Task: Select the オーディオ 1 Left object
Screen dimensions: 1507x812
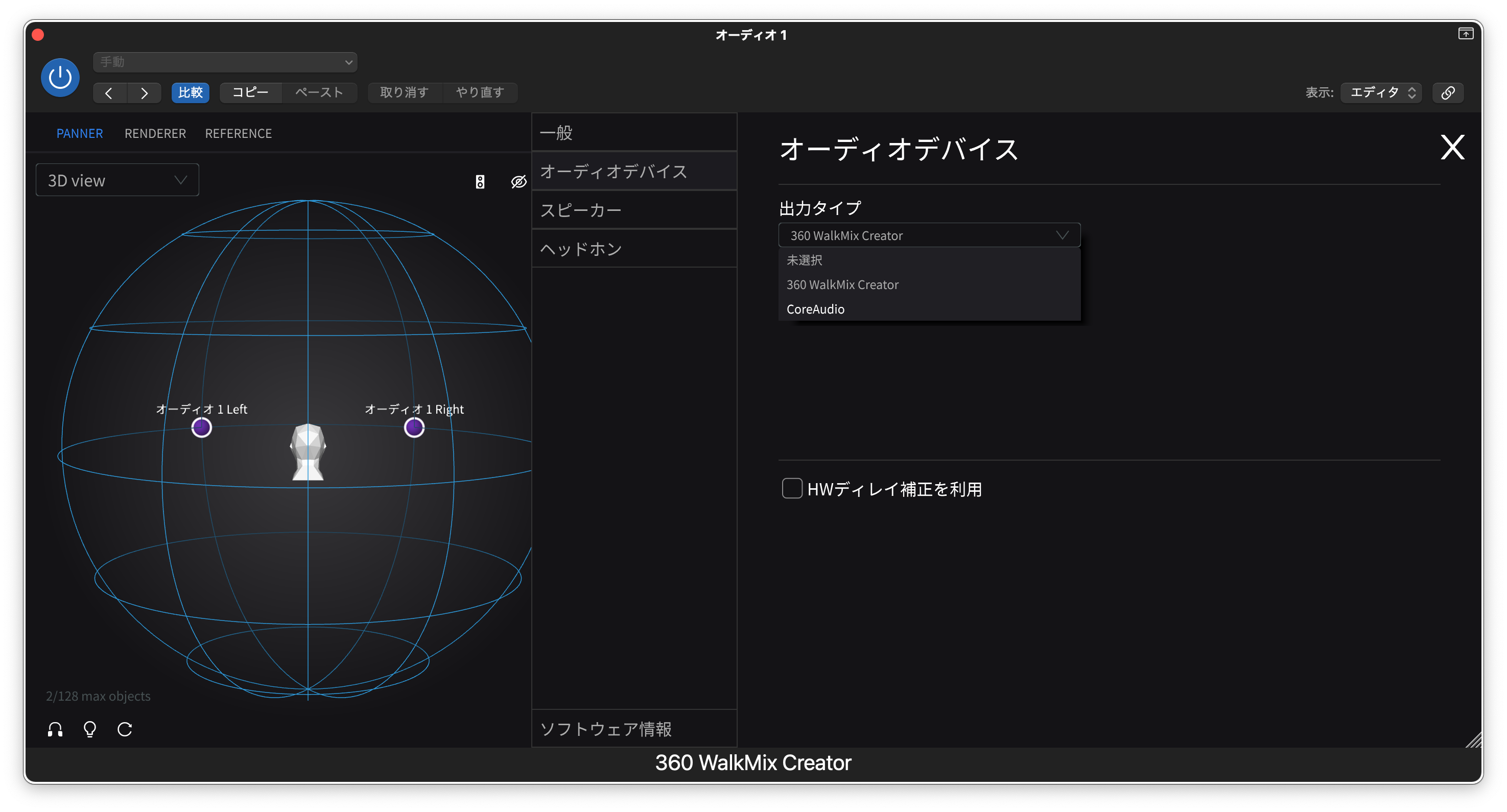Action: 201,427
